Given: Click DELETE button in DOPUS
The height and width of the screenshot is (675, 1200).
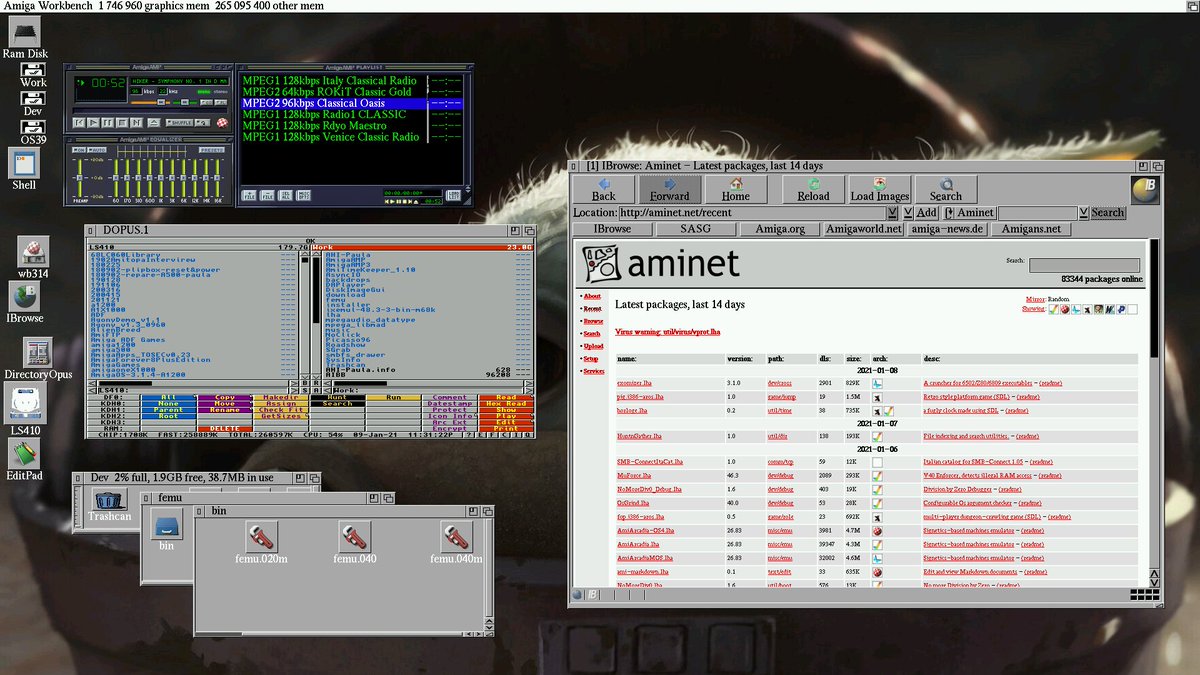Looking at the screenshot, I should coord(224,428).
